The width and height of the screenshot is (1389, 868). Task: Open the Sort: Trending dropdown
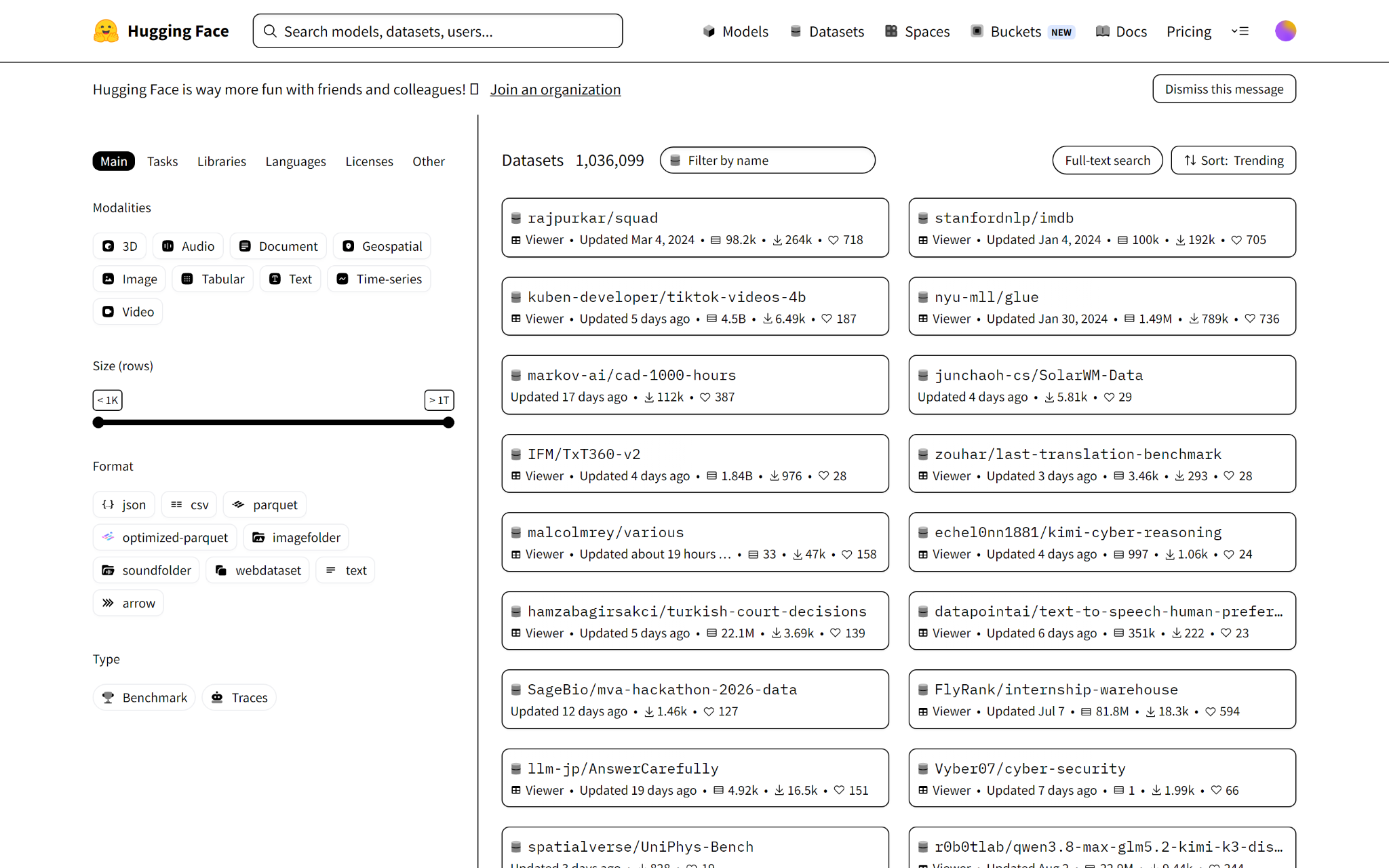tap(1233, 161)
